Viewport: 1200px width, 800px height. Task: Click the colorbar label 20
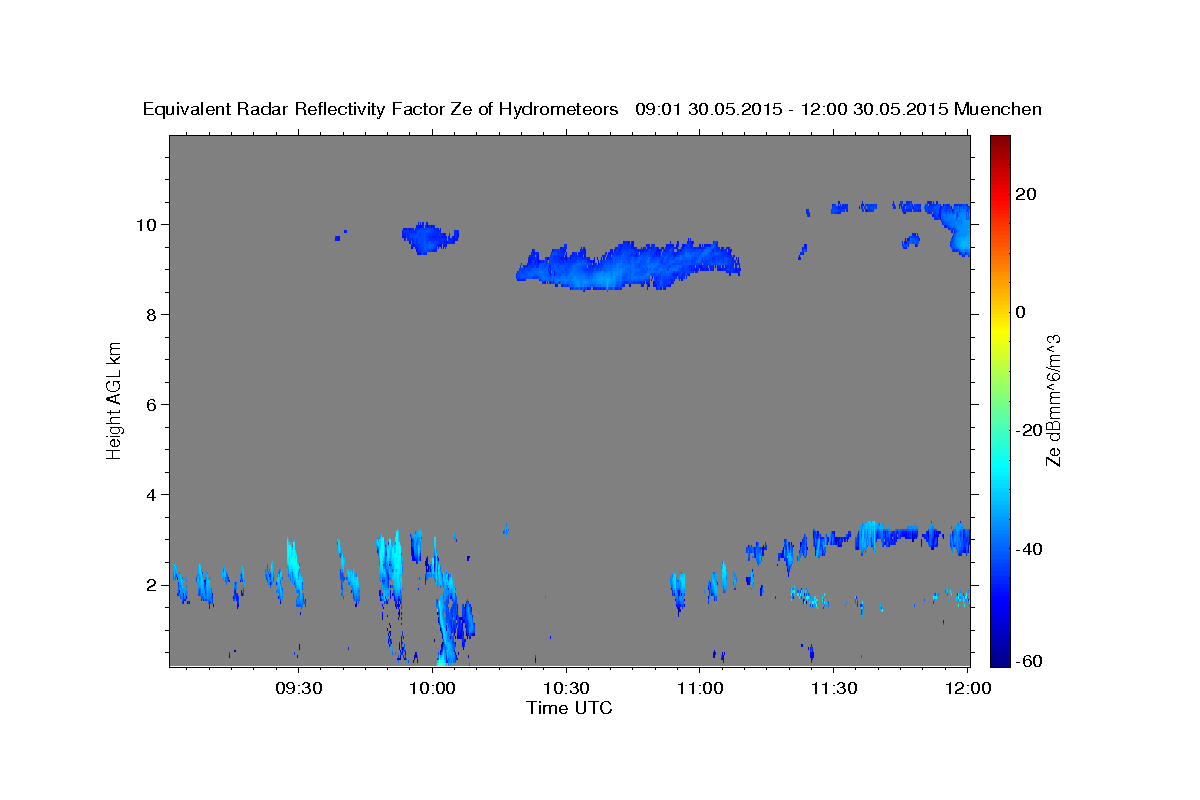pos(1025,194)
